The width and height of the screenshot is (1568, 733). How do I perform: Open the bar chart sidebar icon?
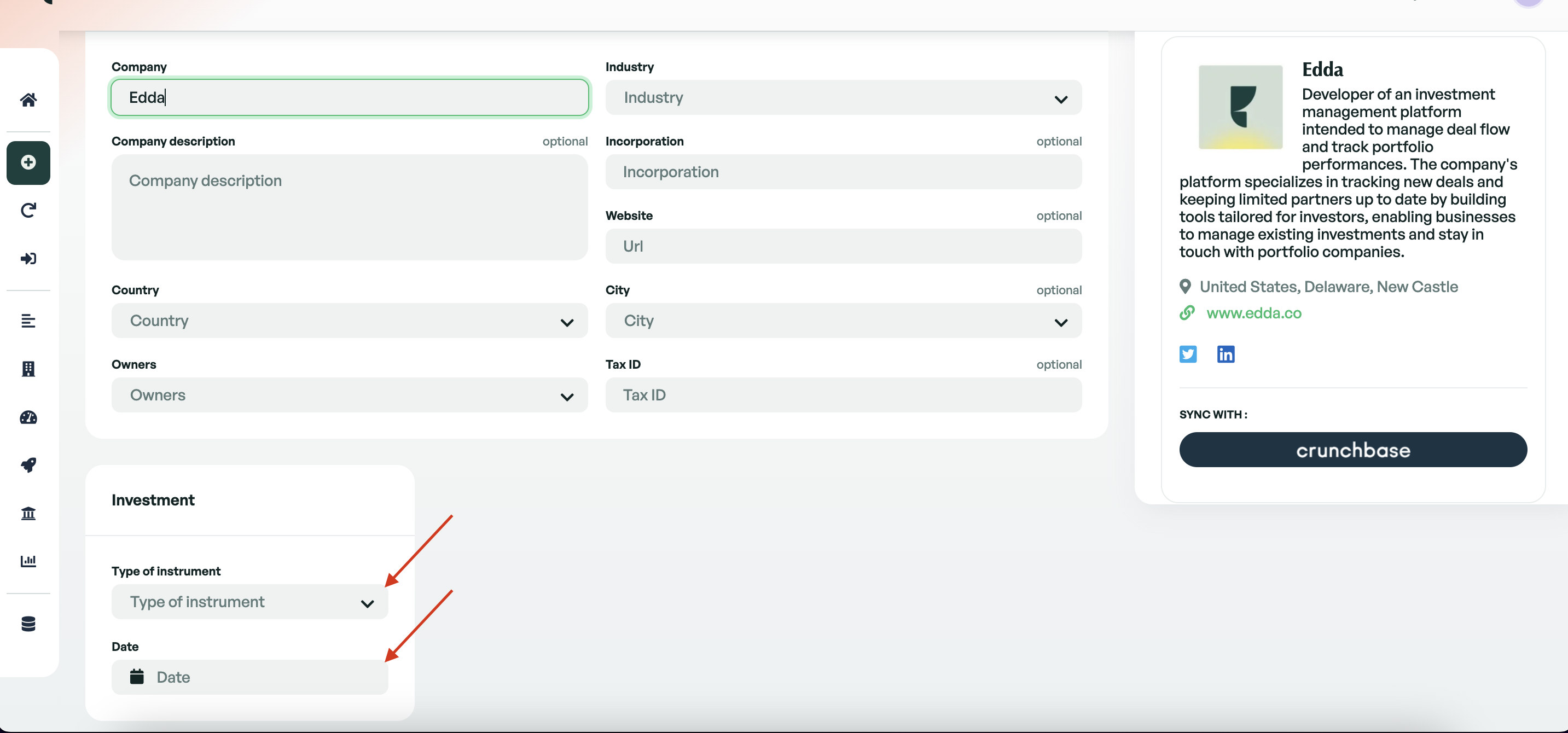[28, 561]
